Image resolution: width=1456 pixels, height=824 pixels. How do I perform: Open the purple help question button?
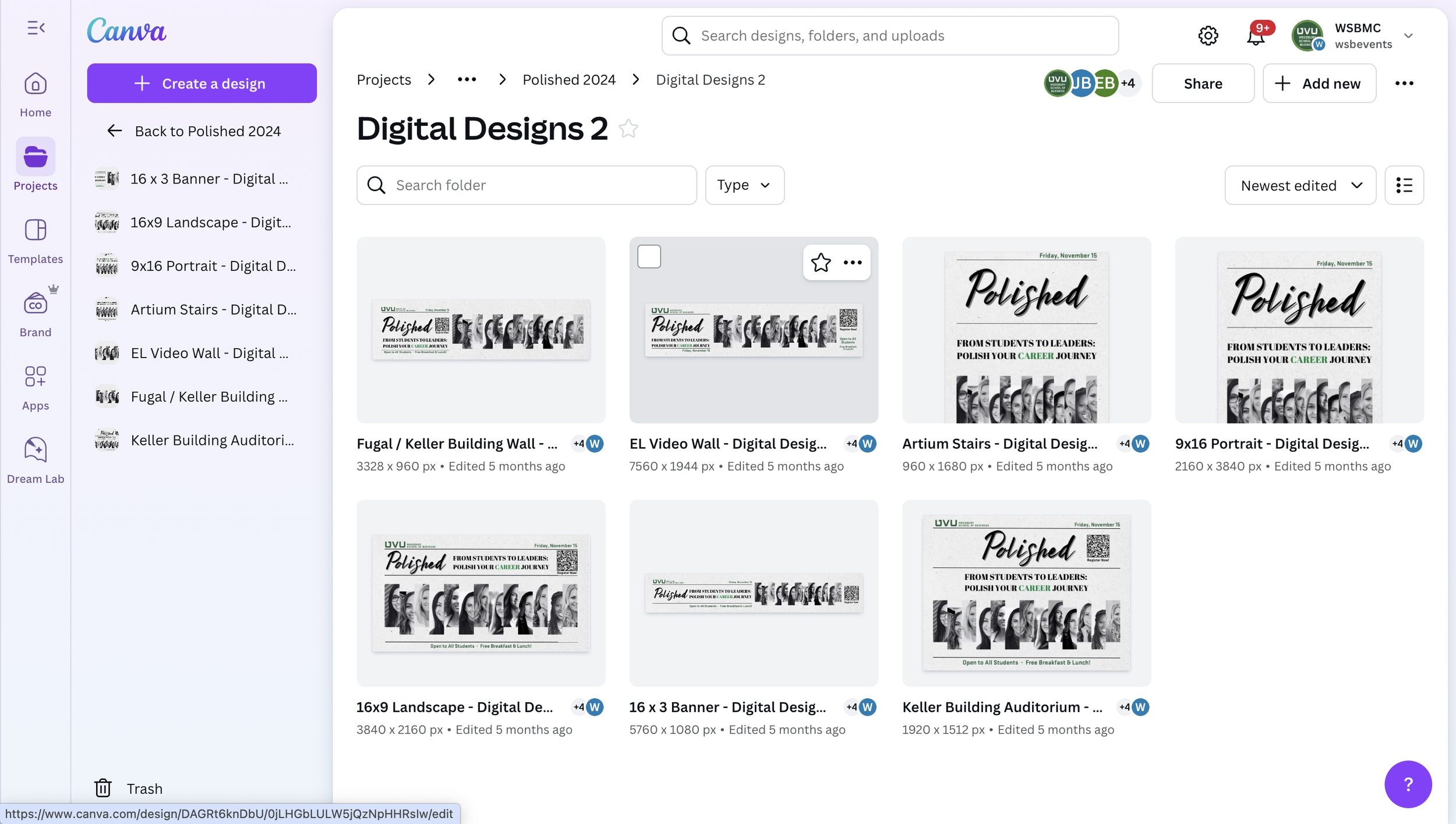[1407, 784]
